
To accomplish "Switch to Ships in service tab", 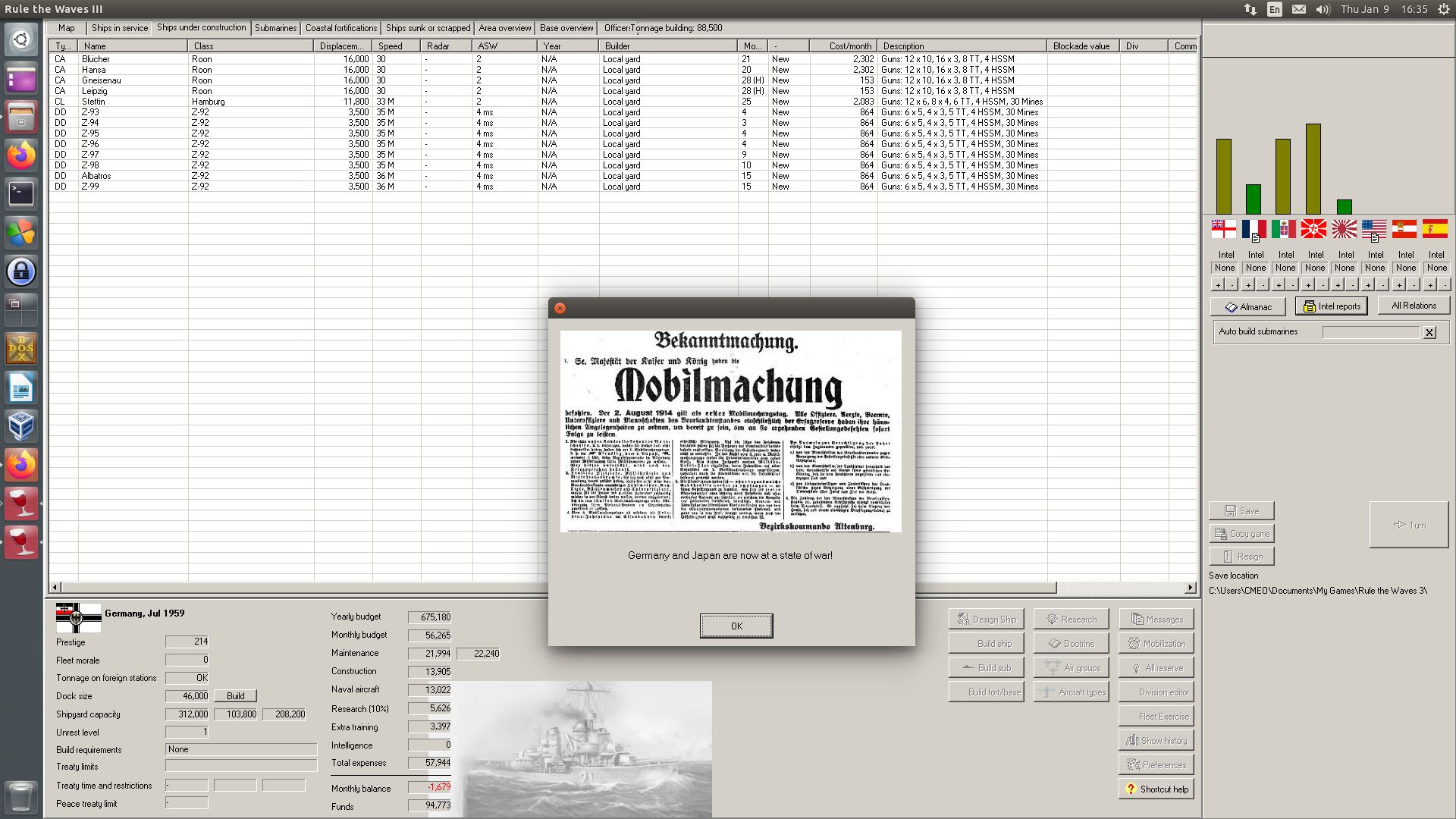I will (120, 28).
